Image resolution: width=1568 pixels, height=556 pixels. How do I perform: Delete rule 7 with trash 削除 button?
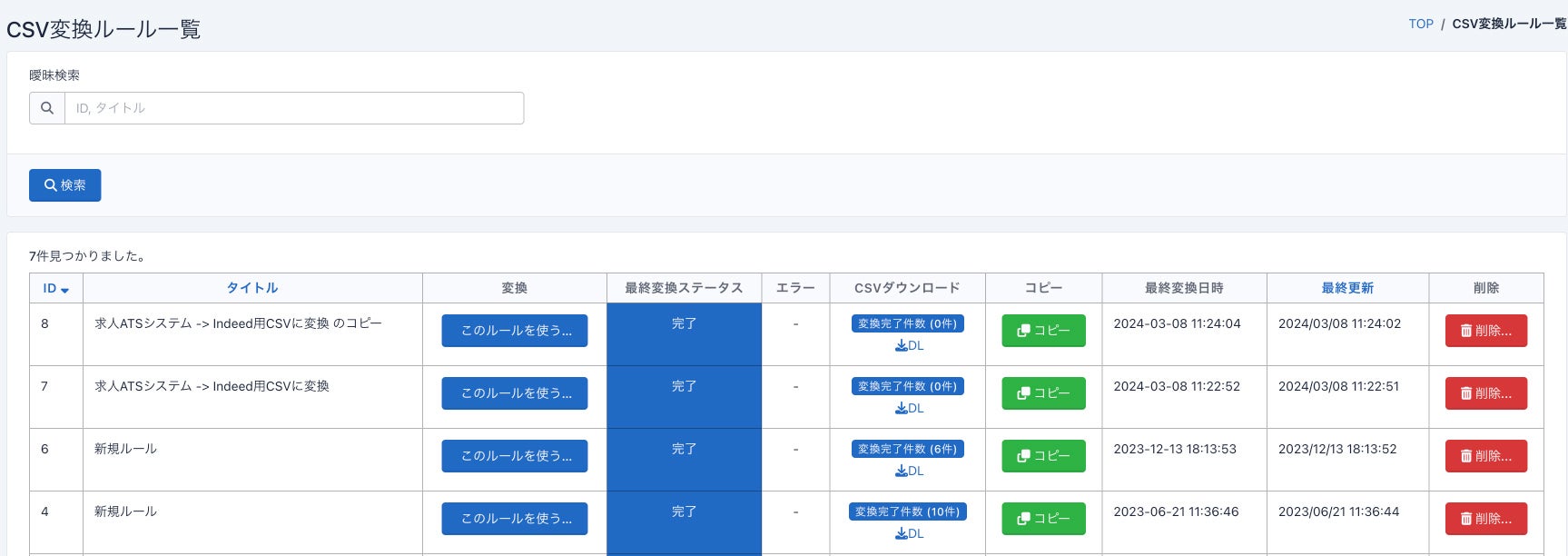[x=1485, y=393]
